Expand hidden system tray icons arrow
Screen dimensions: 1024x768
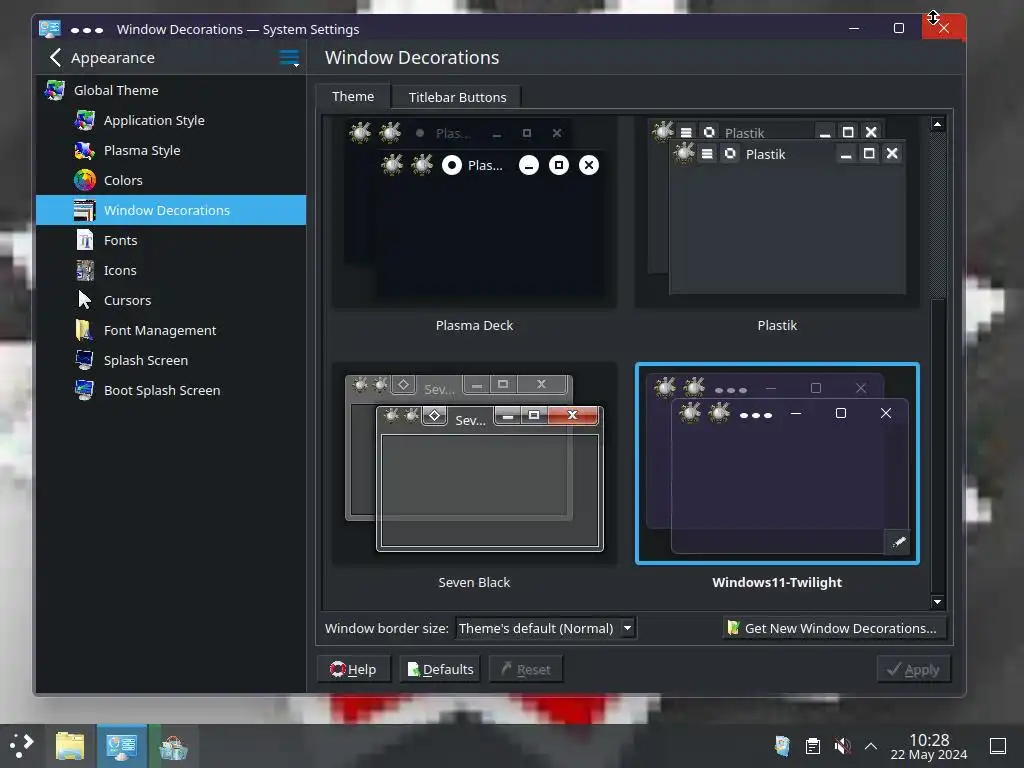tap(871, 746)
